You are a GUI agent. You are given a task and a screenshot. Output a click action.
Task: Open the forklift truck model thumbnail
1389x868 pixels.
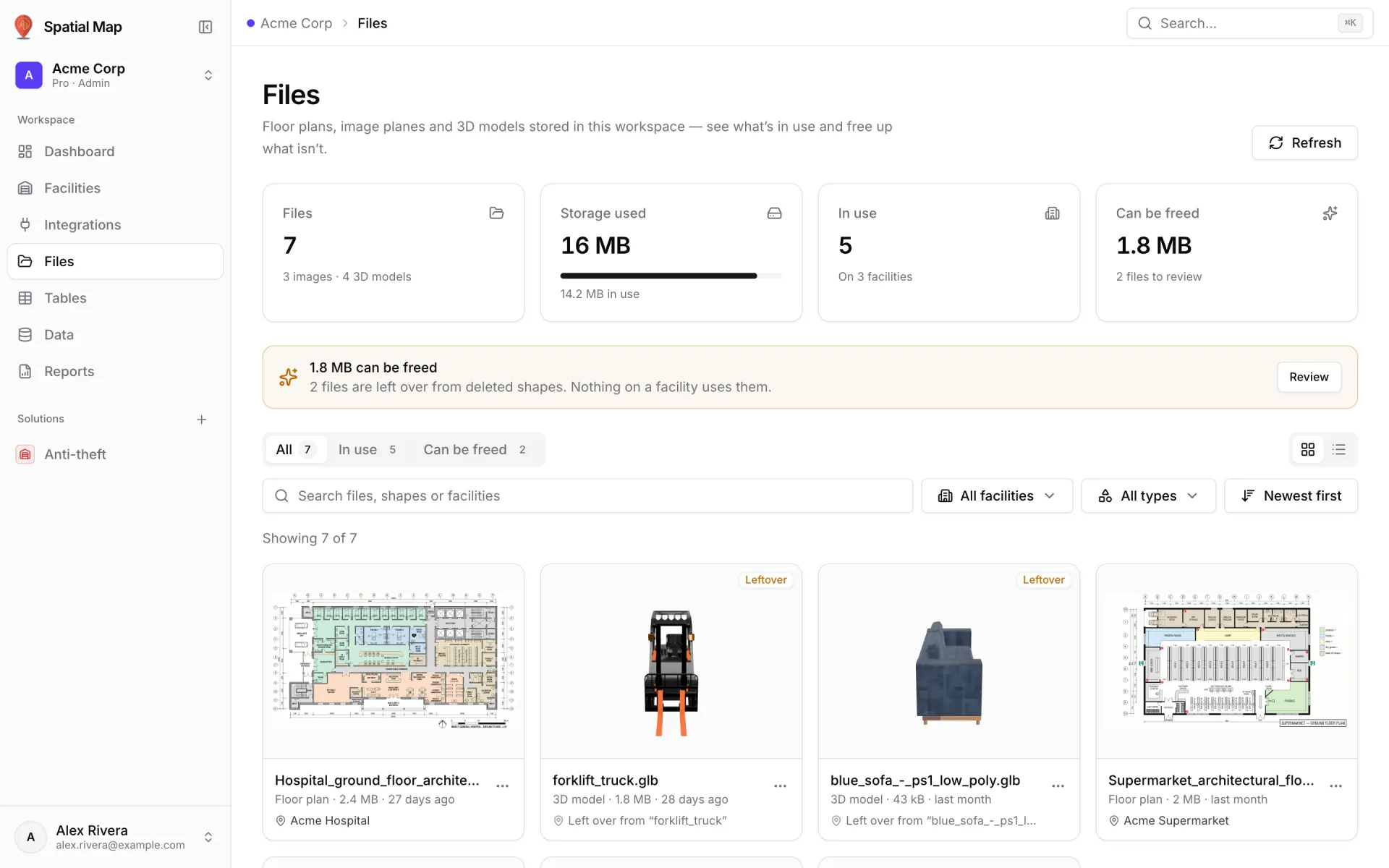tap(671, 661)
